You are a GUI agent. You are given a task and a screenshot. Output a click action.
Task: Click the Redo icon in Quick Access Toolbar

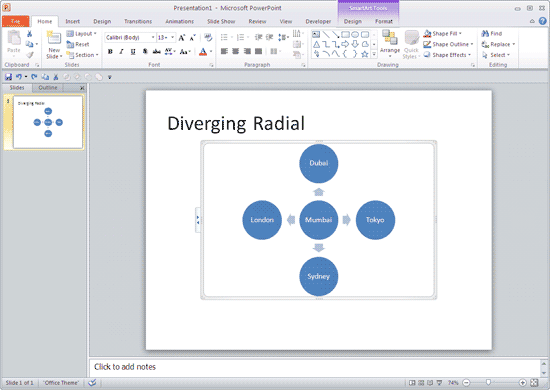34,76
